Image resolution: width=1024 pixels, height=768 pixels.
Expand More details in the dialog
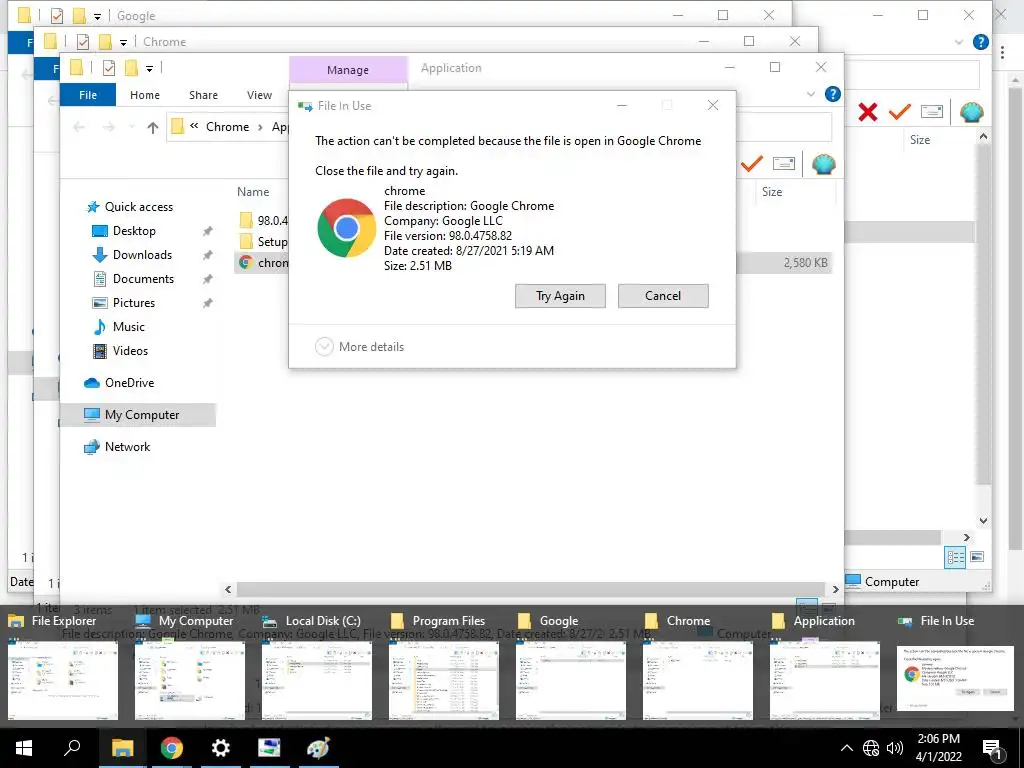point(359,347)
